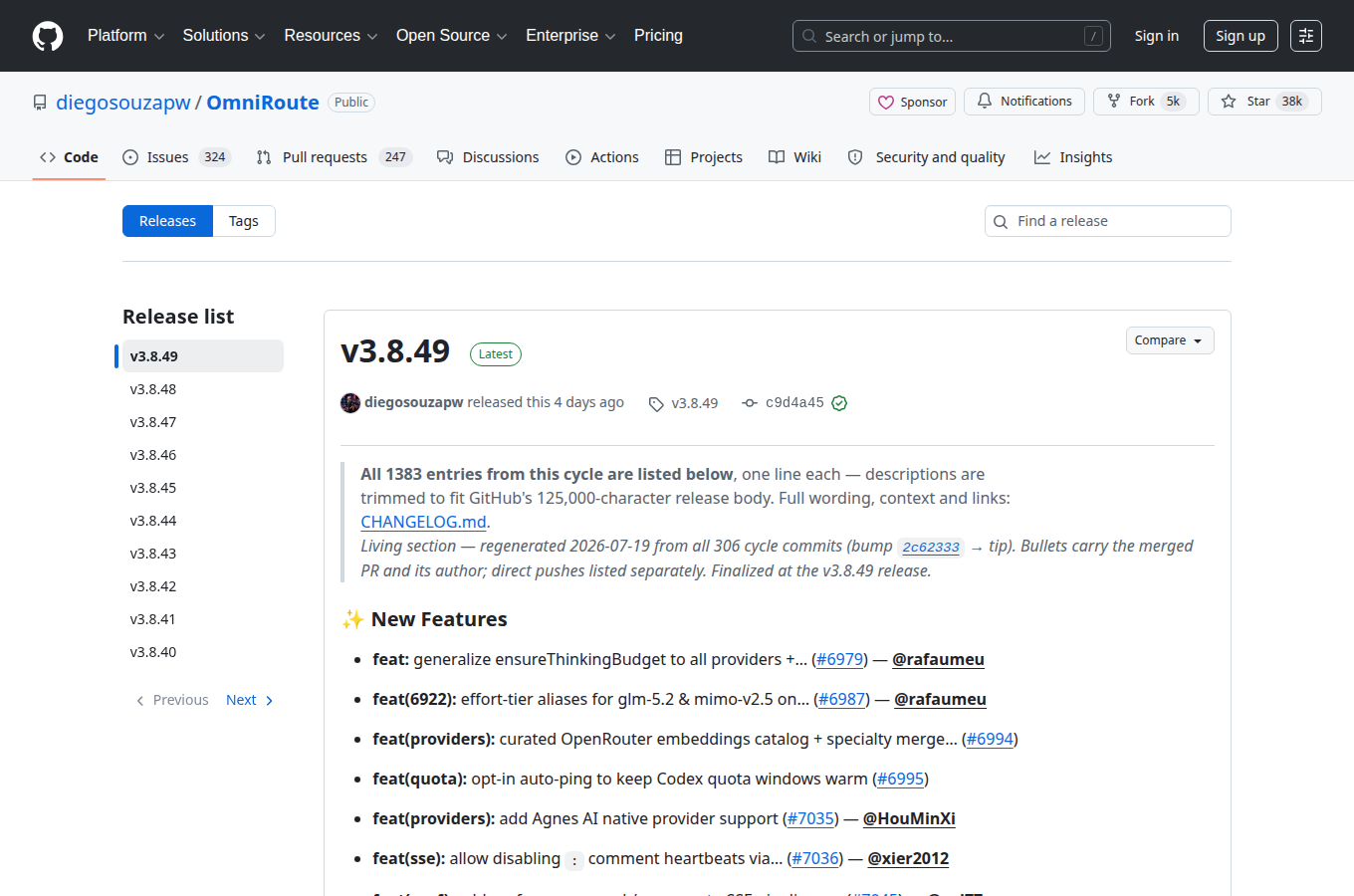The height and width of the screenshot is (896, 1354).
Task: Open @rafaumeu profile on #6987 line
Action: 940,699
